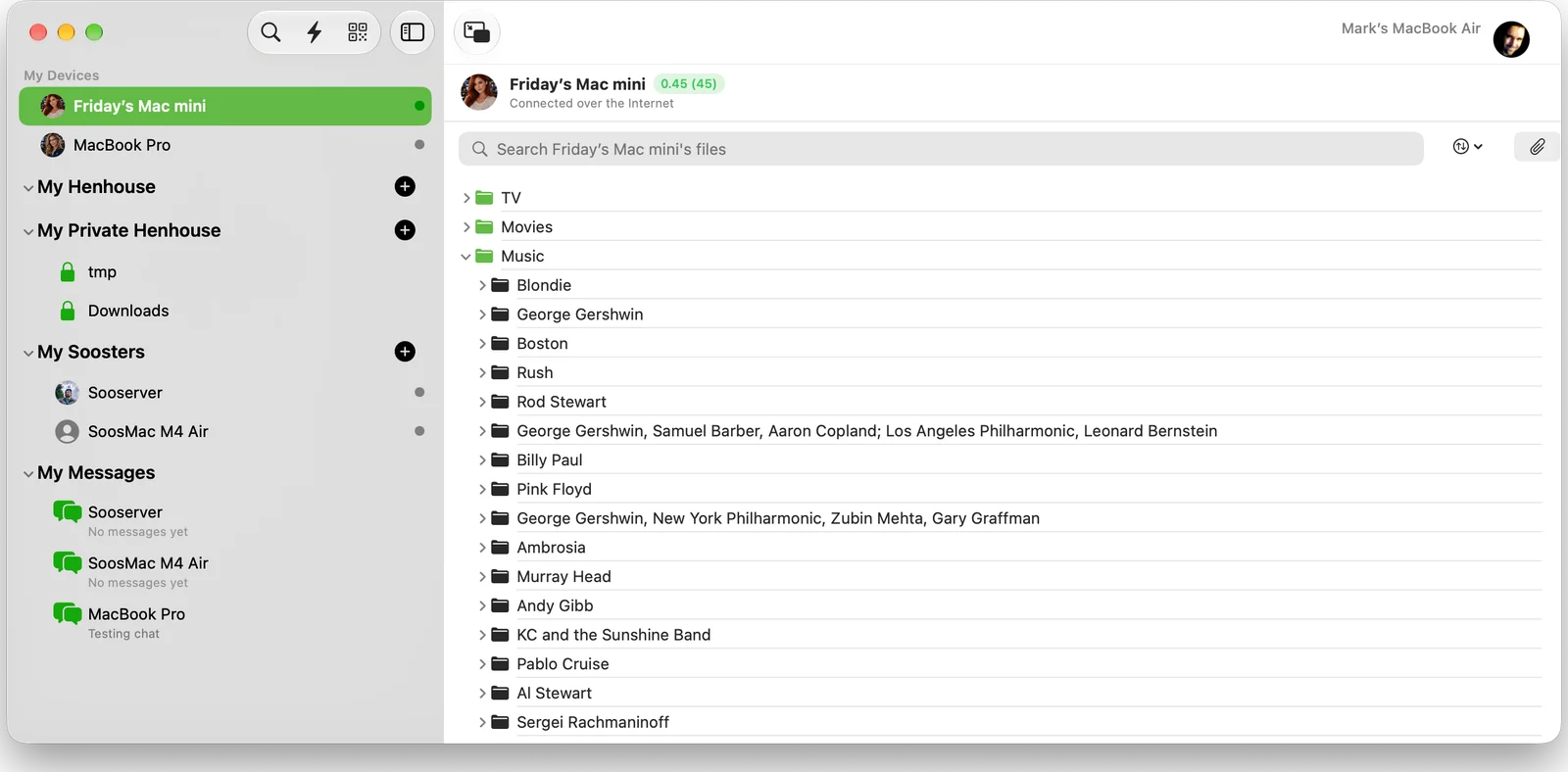Select the Billy Paul folder row

click(x=1007, y=459)
